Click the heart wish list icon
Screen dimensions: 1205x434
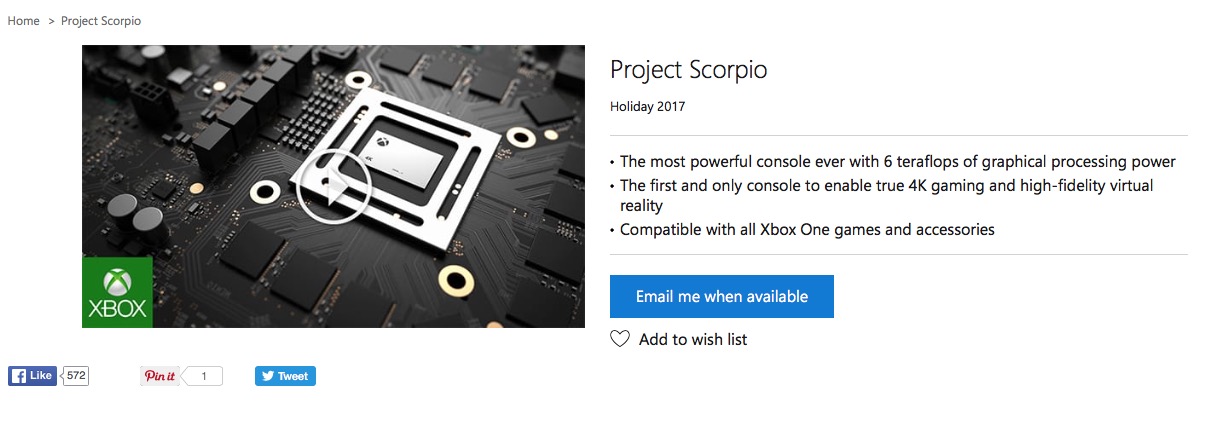point(620,339)
